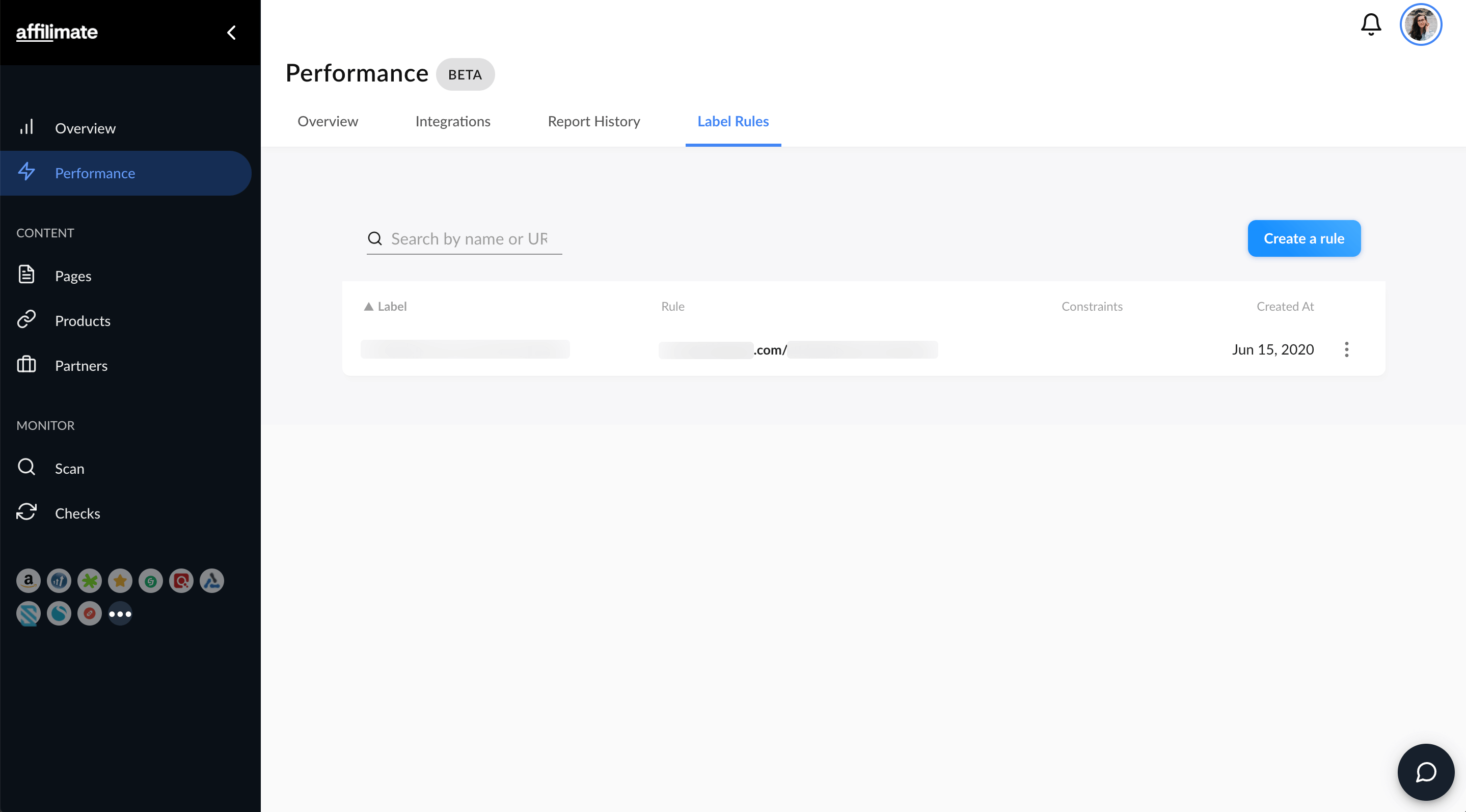Click the Scan monitor icon
This screenshot has height=812, width=1466.
tap(27, 467)
